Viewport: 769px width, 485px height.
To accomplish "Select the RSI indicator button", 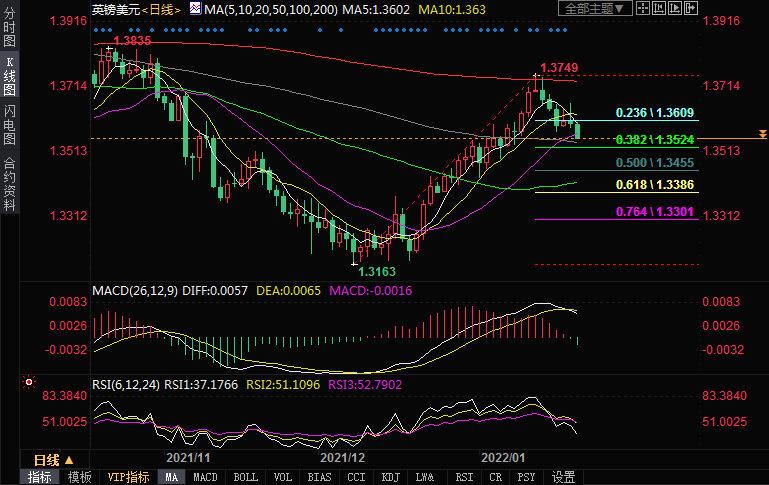I will [x=464, y=477].
